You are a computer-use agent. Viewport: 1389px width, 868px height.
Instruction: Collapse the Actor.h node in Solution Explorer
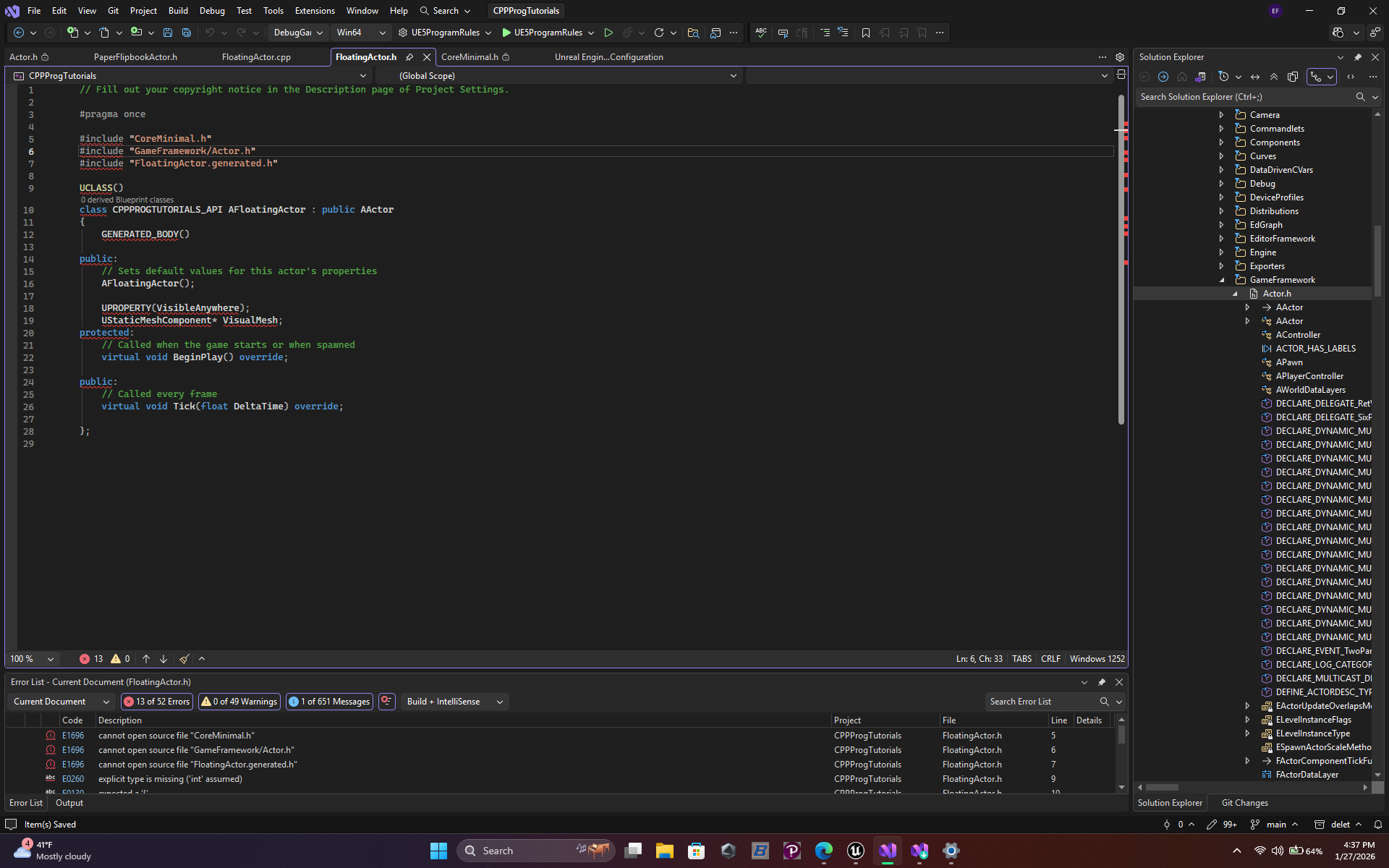pyautogui.click(x=1236, y=294)
